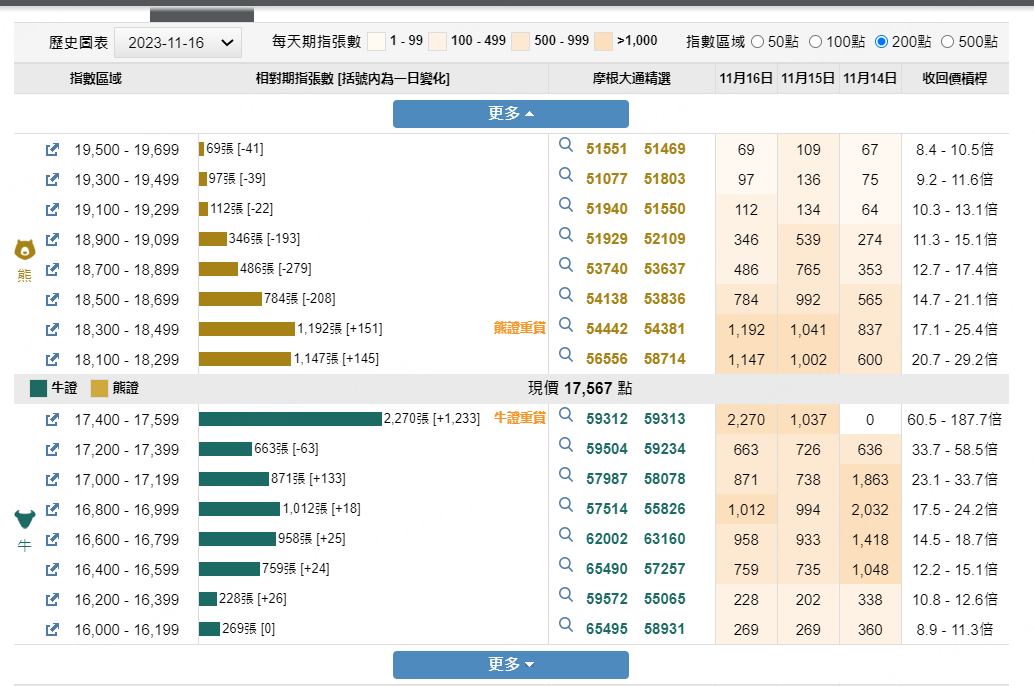This screenshot has height=686, width=1034.
Task: Click the 2,270張 bull bar for 17,400 - 17,599
Action: click(290, 419)
